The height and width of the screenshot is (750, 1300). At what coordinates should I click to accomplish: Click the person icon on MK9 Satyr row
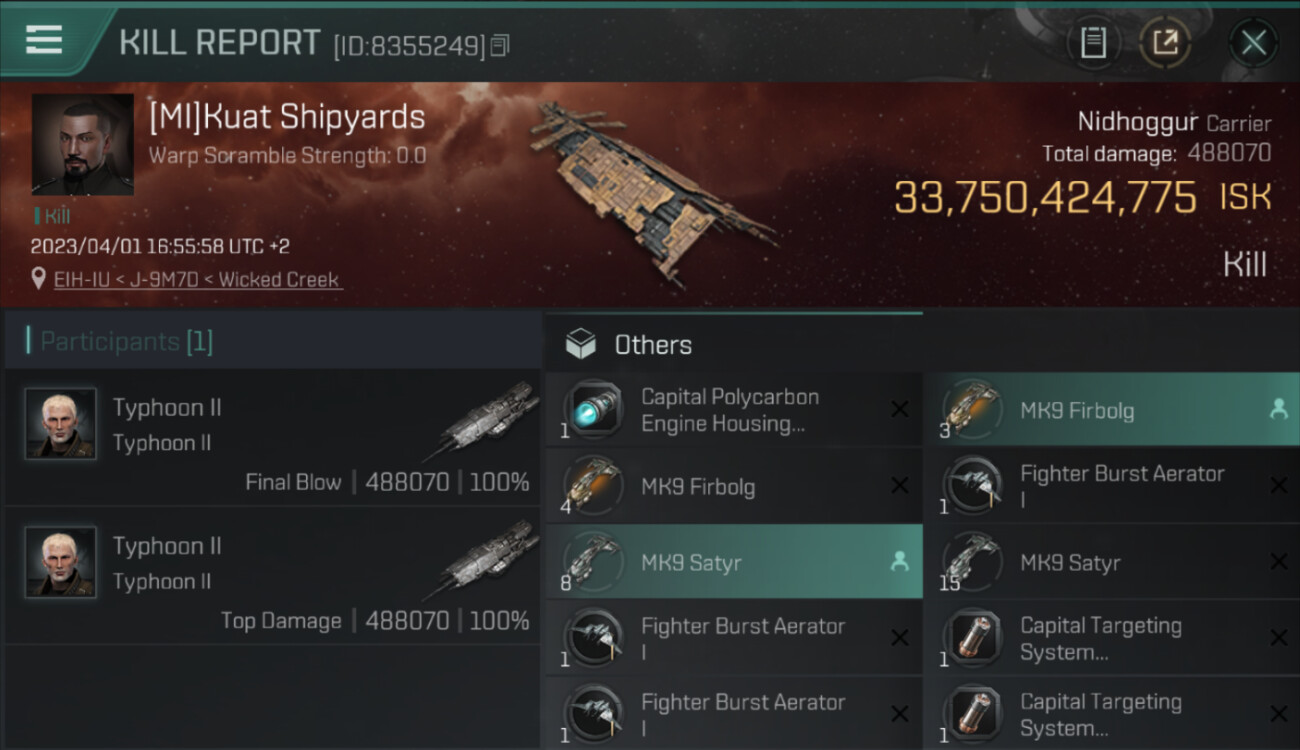[899, 562]
